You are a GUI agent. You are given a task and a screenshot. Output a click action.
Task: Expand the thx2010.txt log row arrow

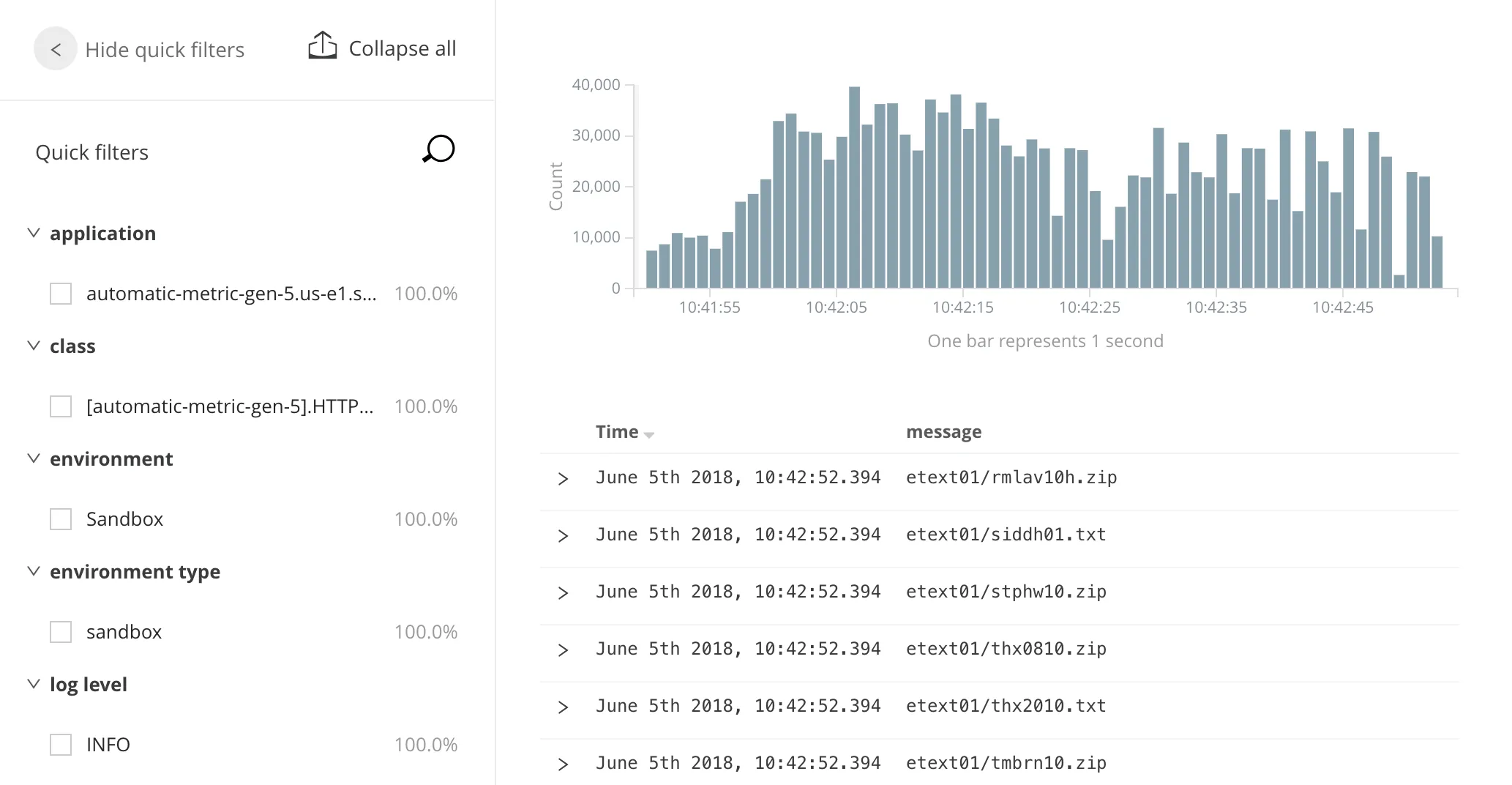[563, 707]
